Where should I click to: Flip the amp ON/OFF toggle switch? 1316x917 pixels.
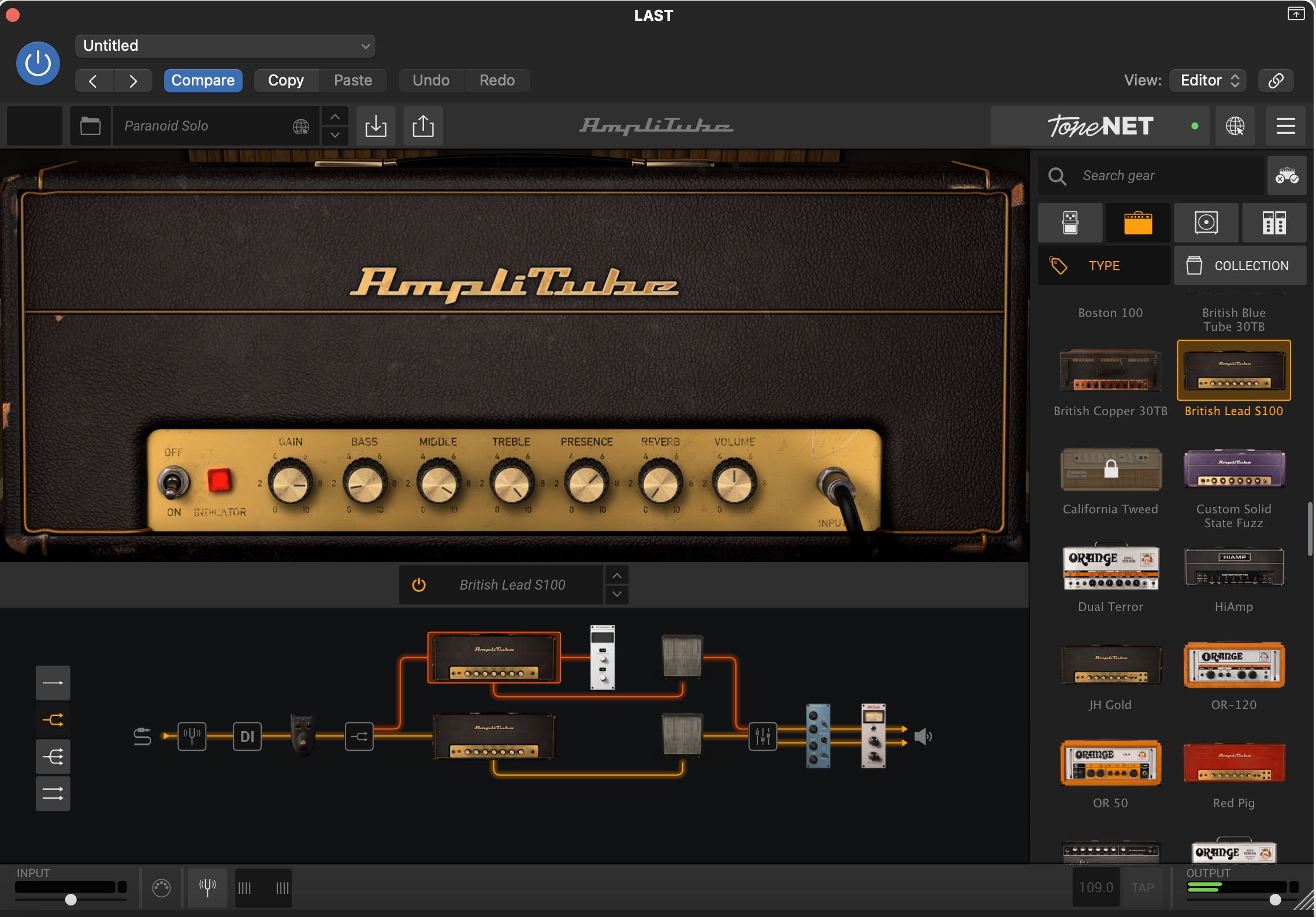pyautogui.click(x=173, y=483)
